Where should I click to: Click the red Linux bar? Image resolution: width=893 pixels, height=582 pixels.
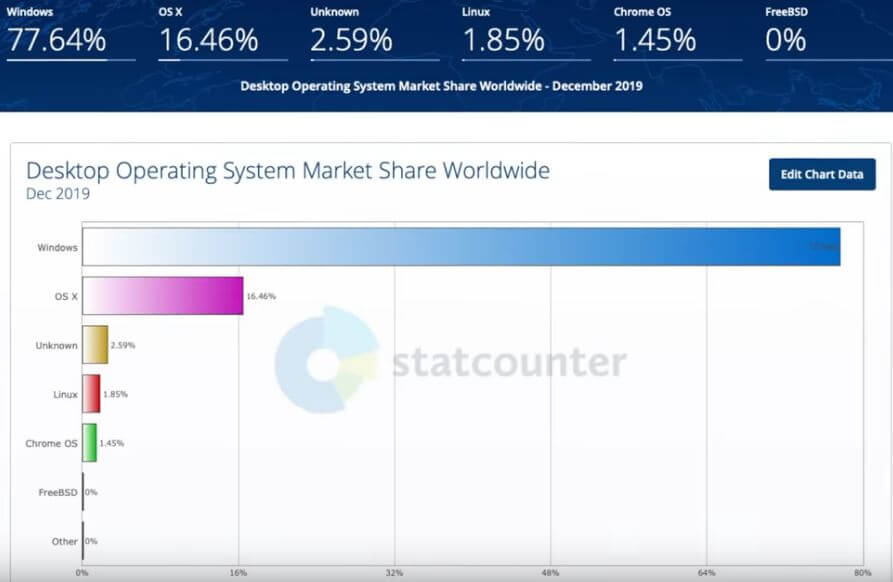tap(91, 394)
